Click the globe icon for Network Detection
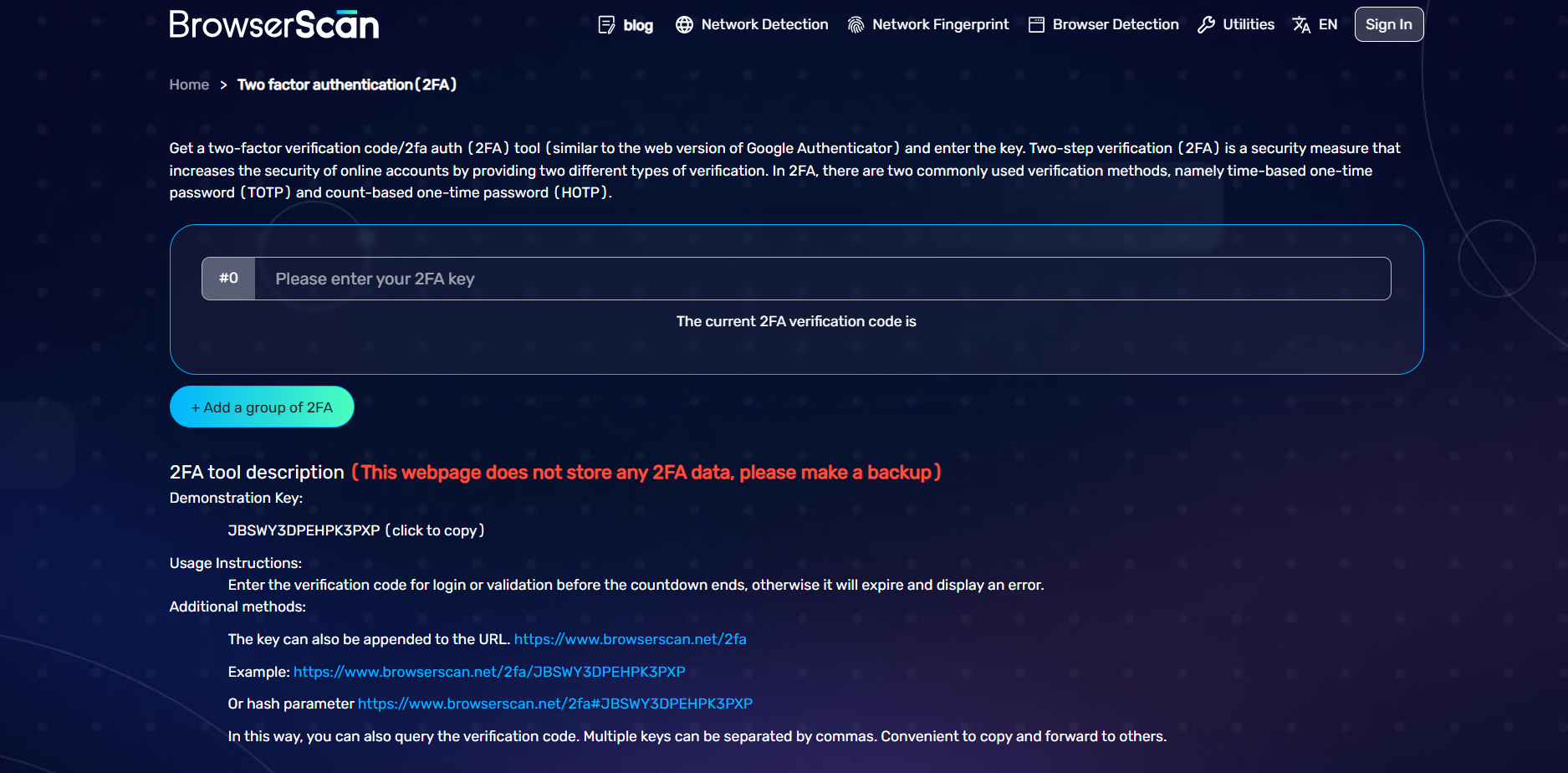Image resolution: width=1568 pixels, height=773 pixels. click(684, 25)
